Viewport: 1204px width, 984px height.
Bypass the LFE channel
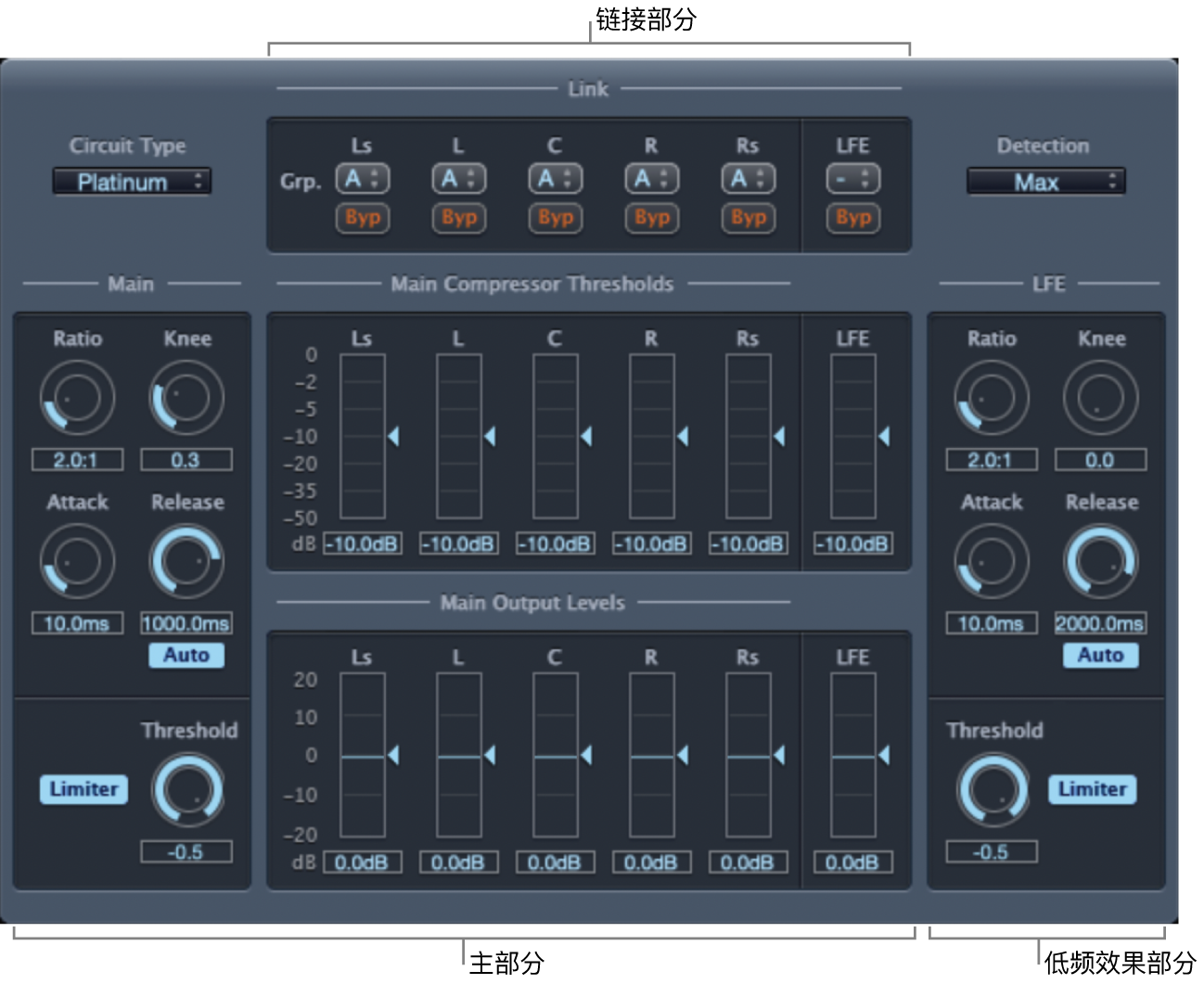click(x=852, y=218)
